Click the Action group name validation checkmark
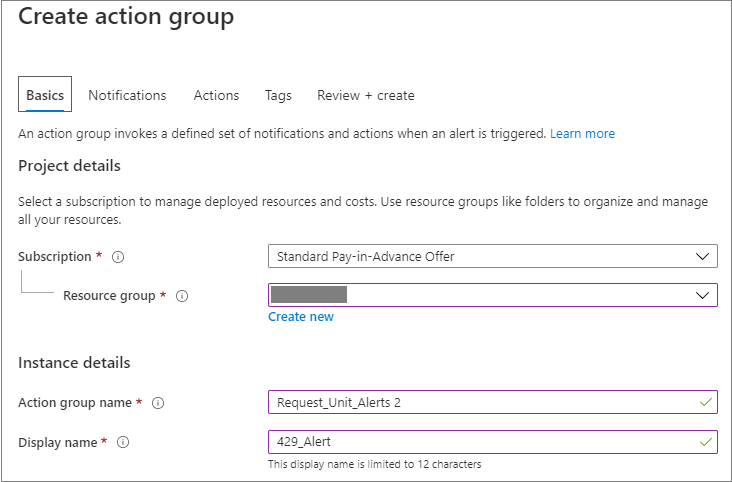732x482 pixels. [x=707, y=402]
